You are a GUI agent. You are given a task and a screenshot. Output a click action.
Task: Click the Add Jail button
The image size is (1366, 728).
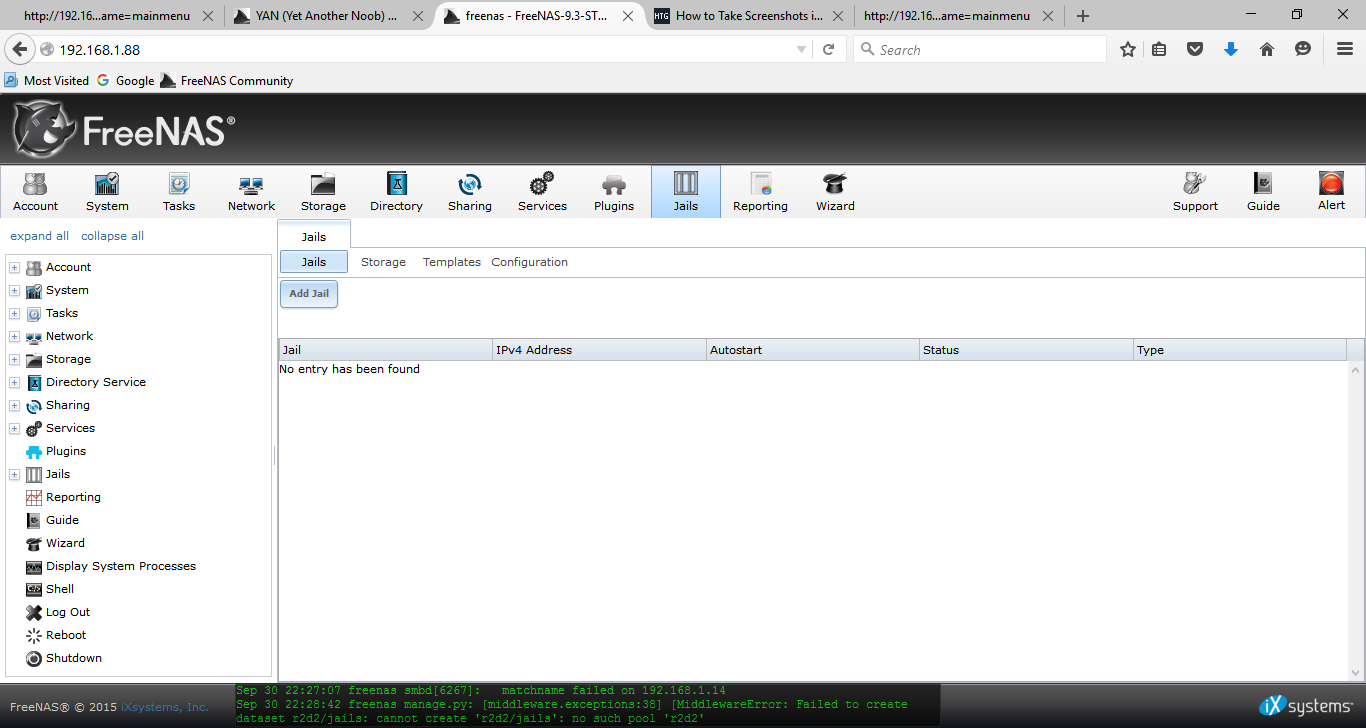(x=309, y=293)
